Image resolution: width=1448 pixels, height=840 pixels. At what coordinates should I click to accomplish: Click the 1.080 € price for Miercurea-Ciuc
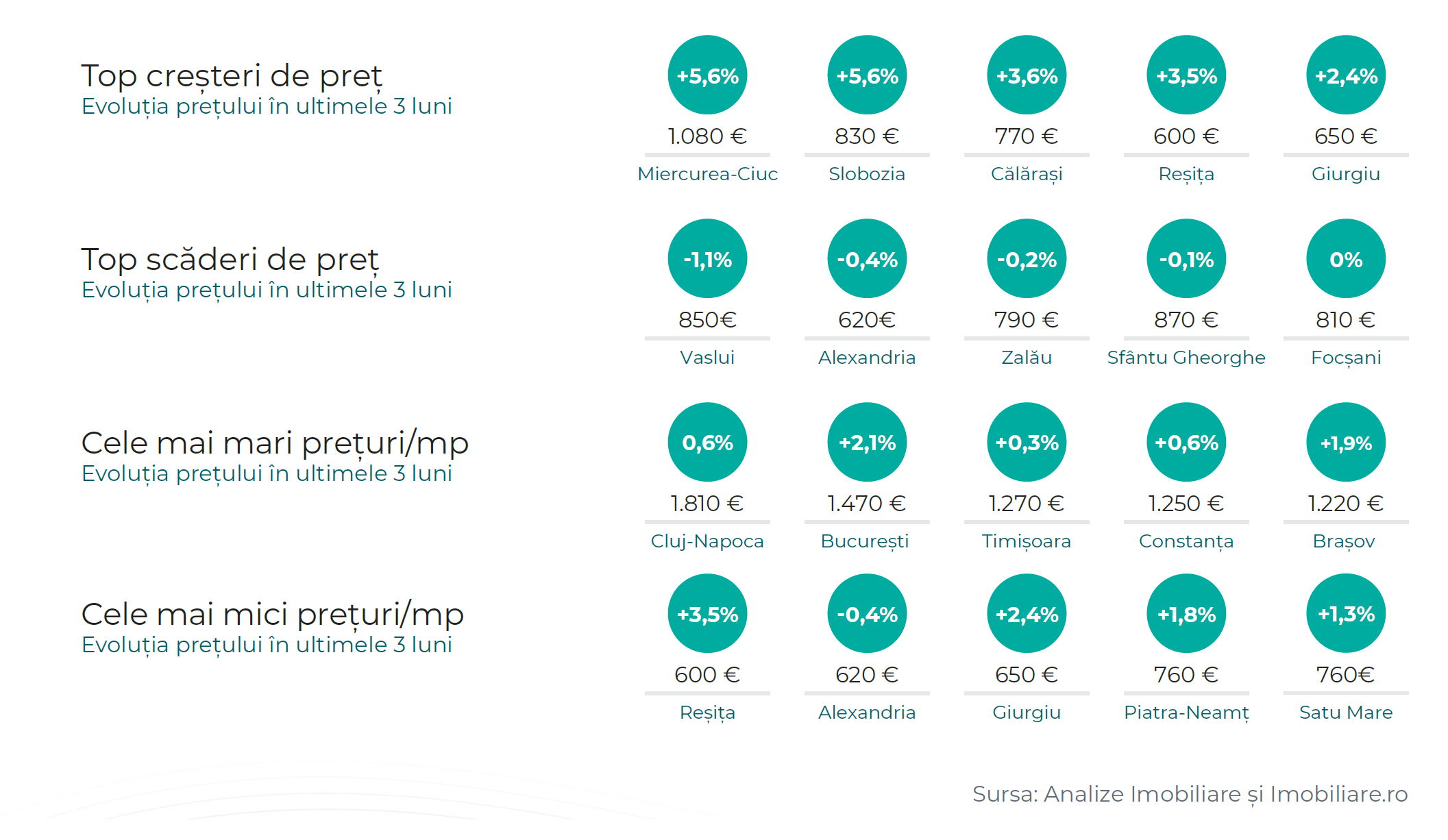coord(707,136)
